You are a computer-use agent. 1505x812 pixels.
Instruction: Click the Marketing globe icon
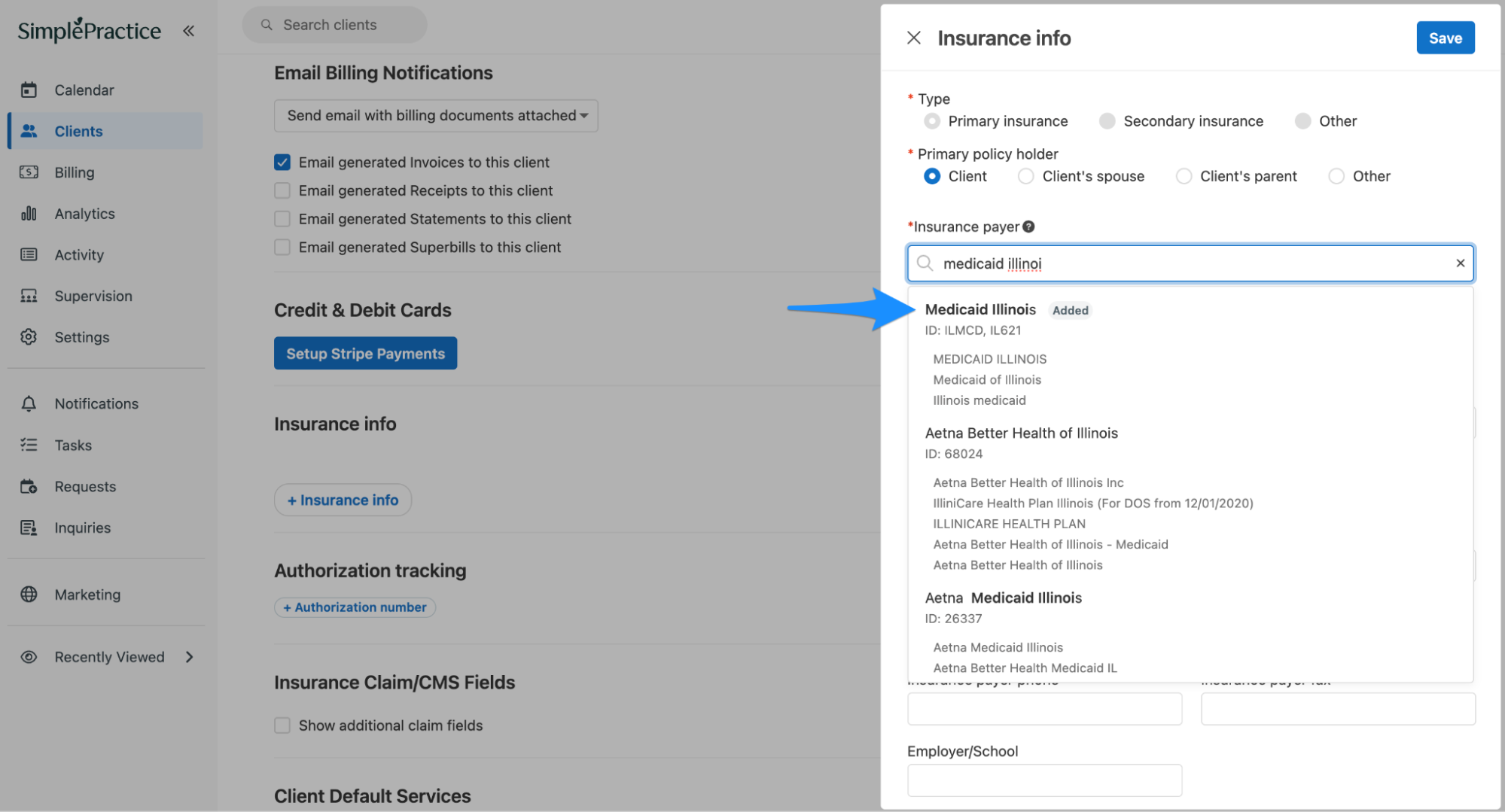29,595
